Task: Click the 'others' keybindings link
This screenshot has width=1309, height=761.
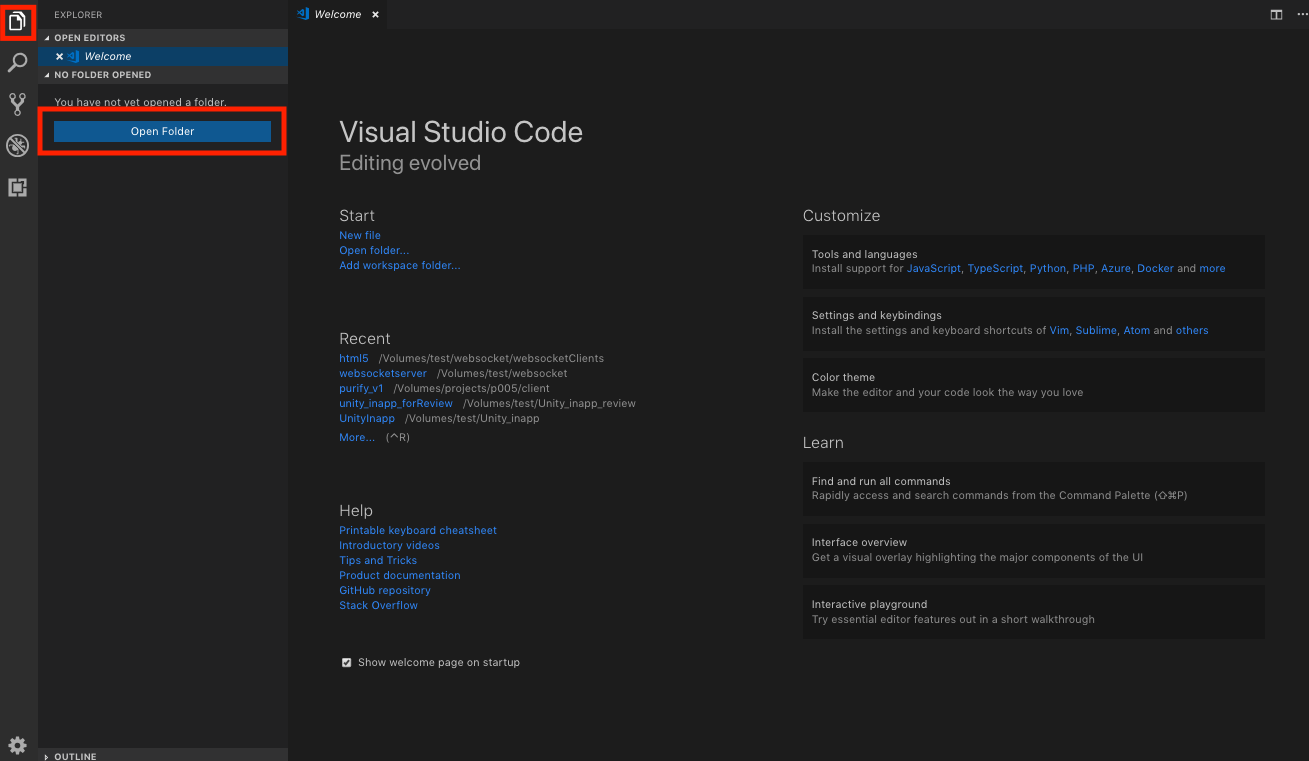Action: (x=1192, y=330)
